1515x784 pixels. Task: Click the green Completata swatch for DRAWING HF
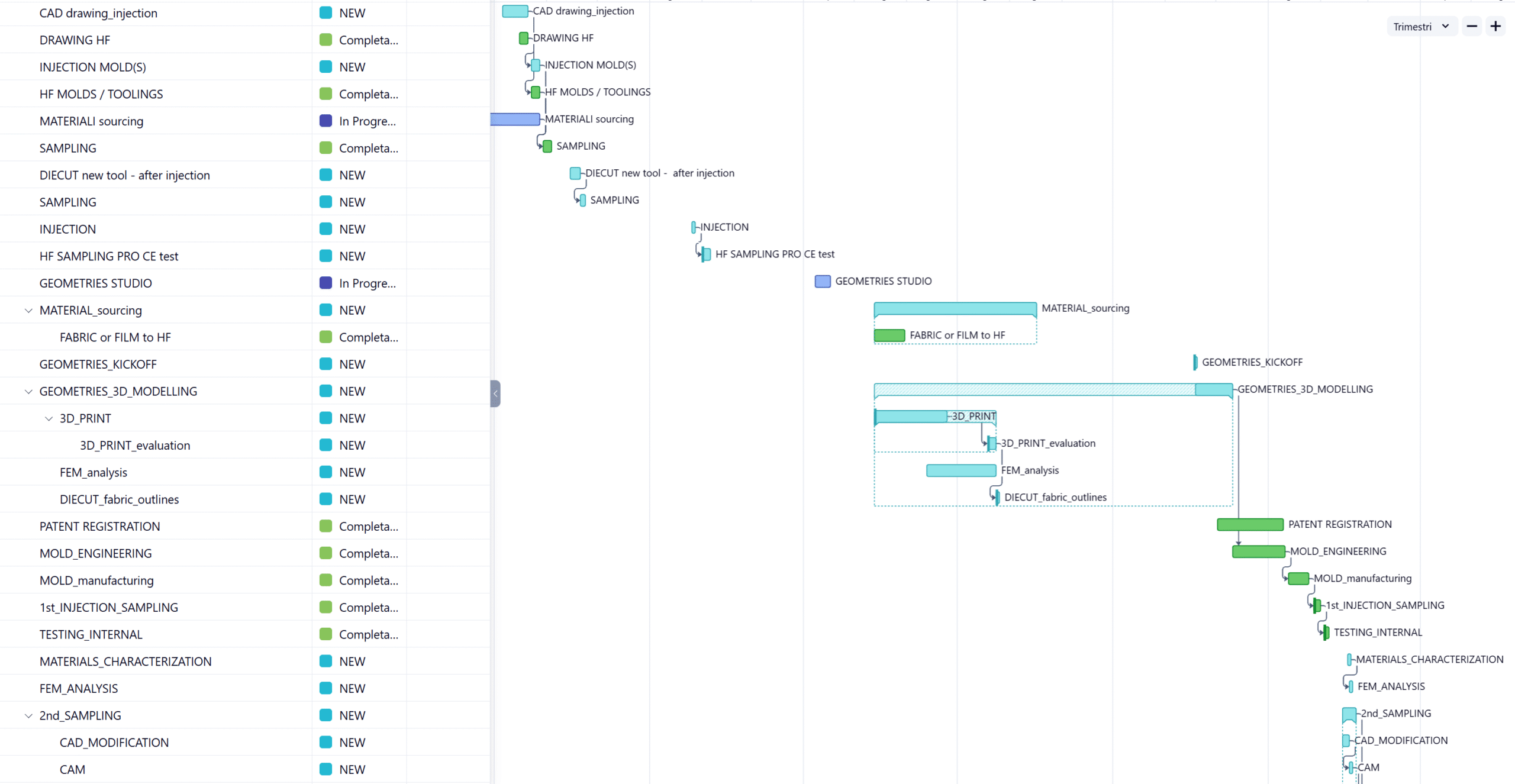(325, 40)
